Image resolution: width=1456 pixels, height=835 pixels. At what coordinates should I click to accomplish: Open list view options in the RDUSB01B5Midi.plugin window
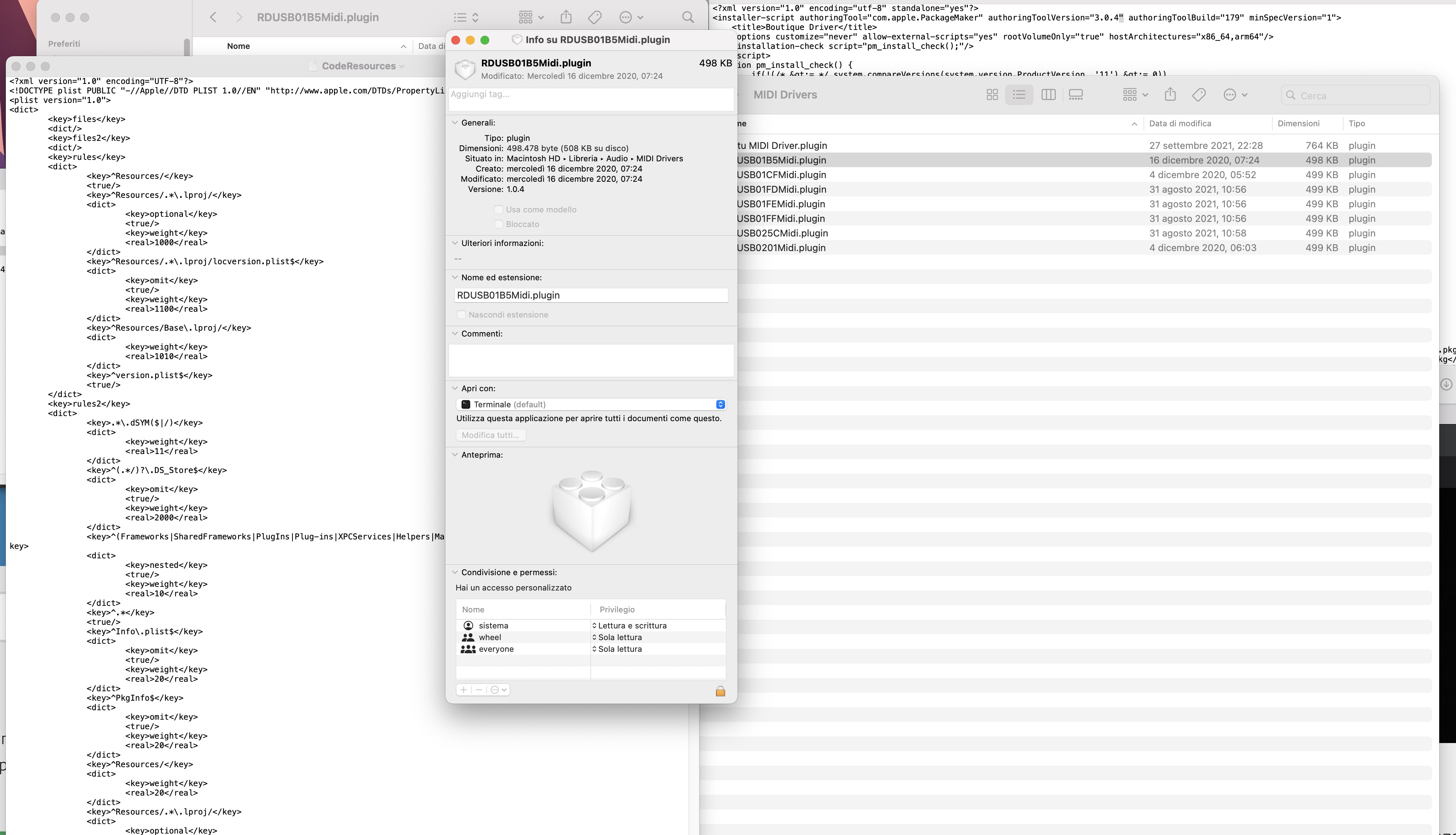466,17
